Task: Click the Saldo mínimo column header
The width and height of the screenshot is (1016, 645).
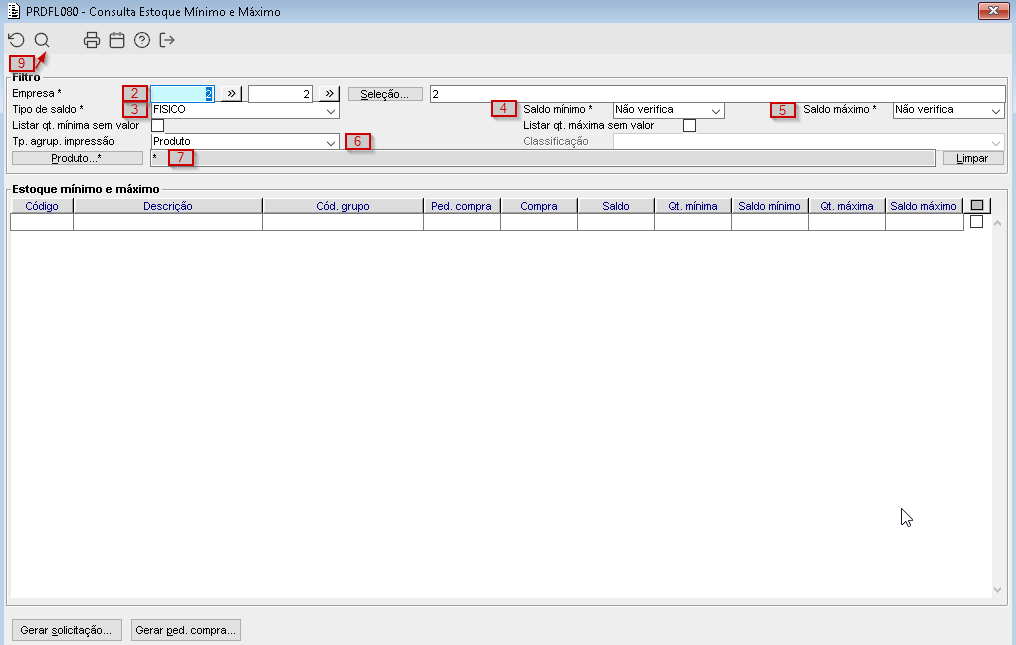Action: [770, 206]
